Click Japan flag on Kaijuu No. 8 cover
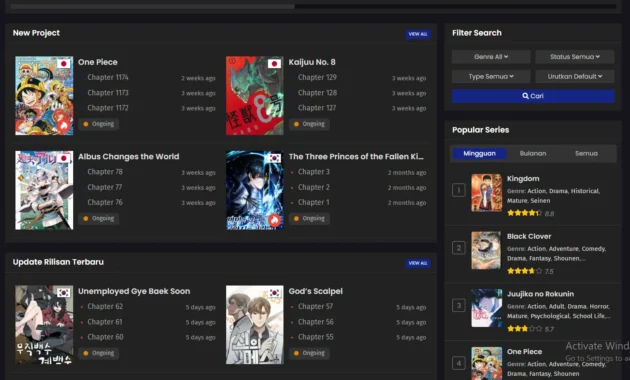Image resolution: width=630 pixels, height=380 pixels. (274, 64)
